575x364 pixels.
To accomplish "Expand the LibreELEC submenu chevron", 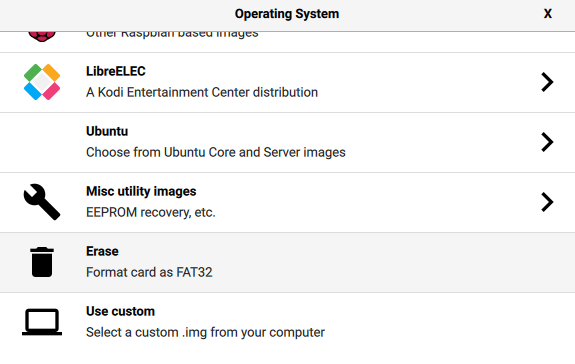I will [x=547, y=82].
